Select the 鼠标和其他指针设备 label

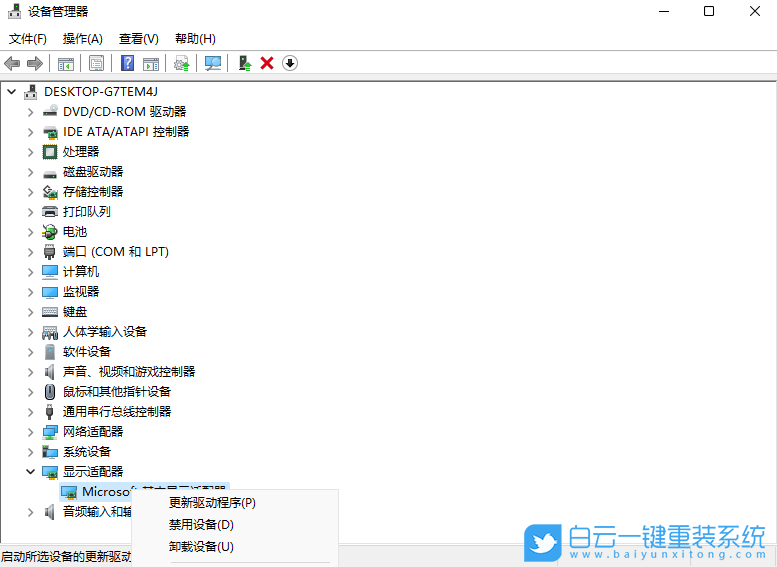coord(117,392)
